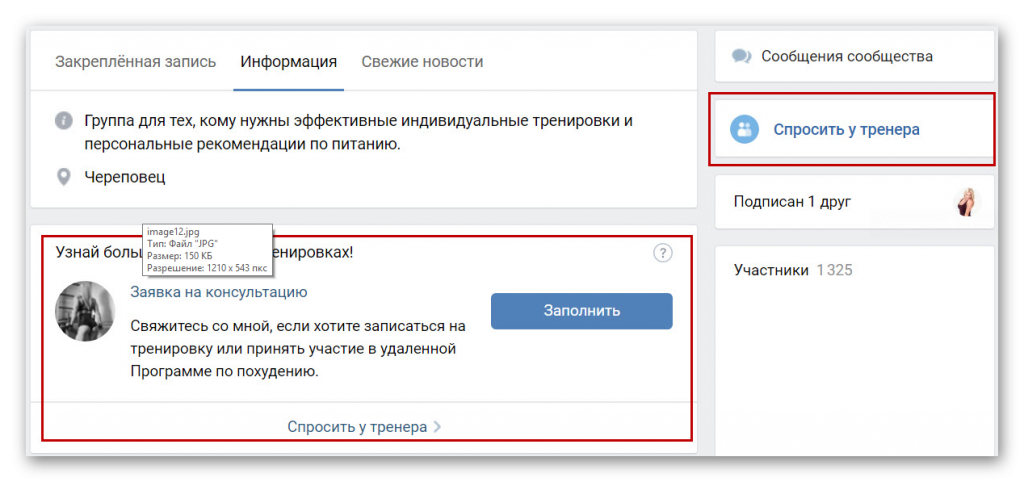Select the Череповец city link

click(x=125, y=177)
